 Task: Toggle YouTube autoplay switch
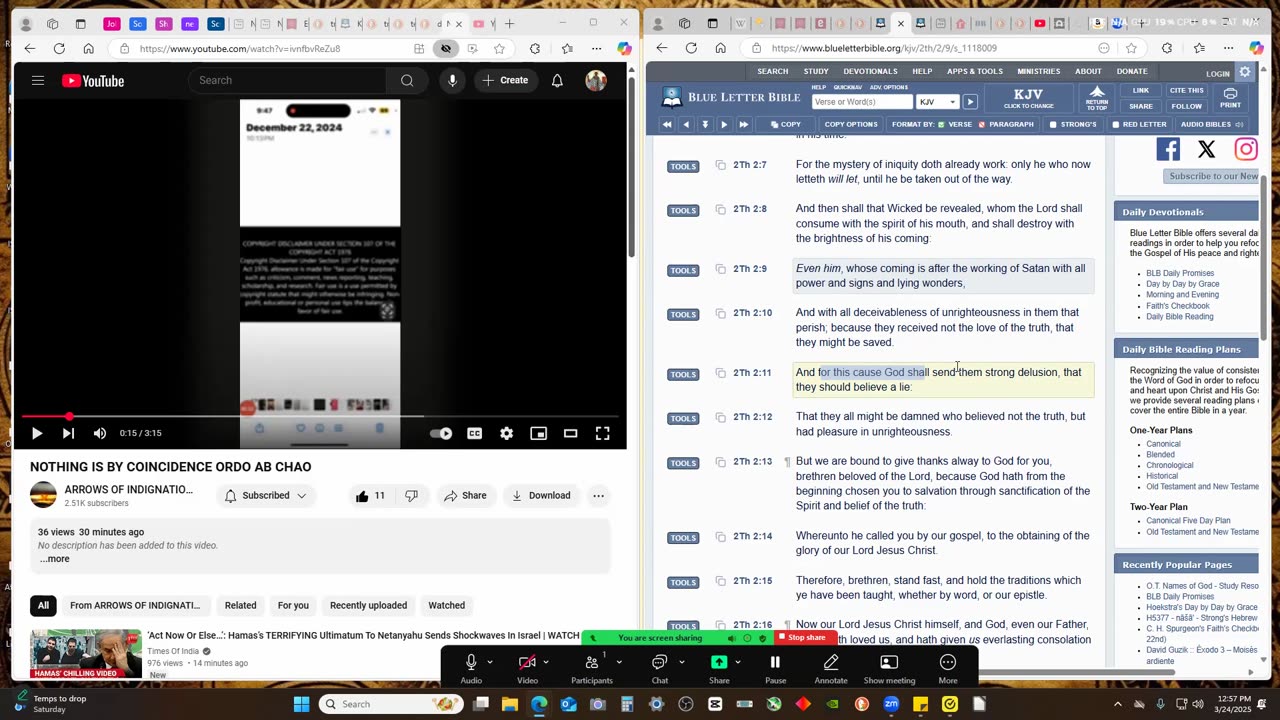(x=441, y=433)
